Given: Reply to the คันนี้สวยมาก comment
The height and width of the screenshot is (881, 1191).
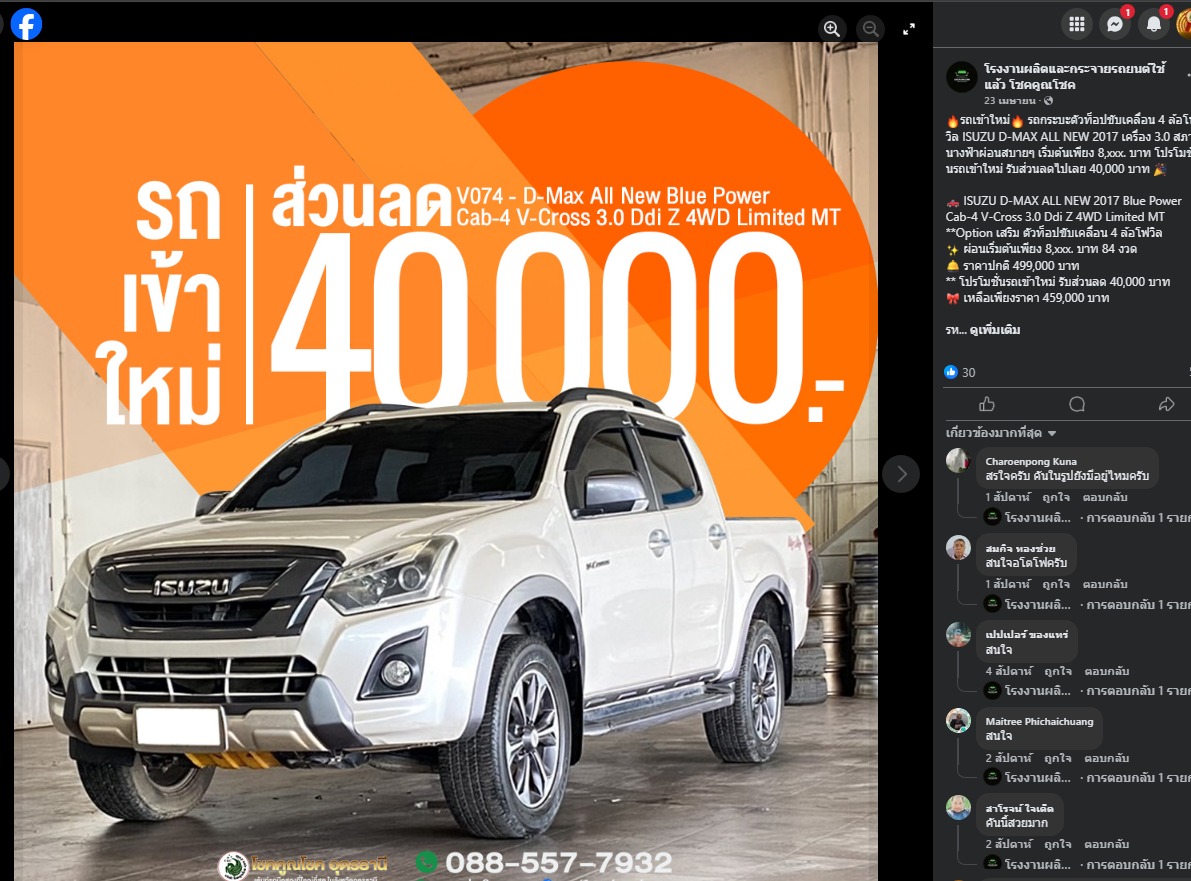Looking at the screenshot, I should (x=1107, y=844).
